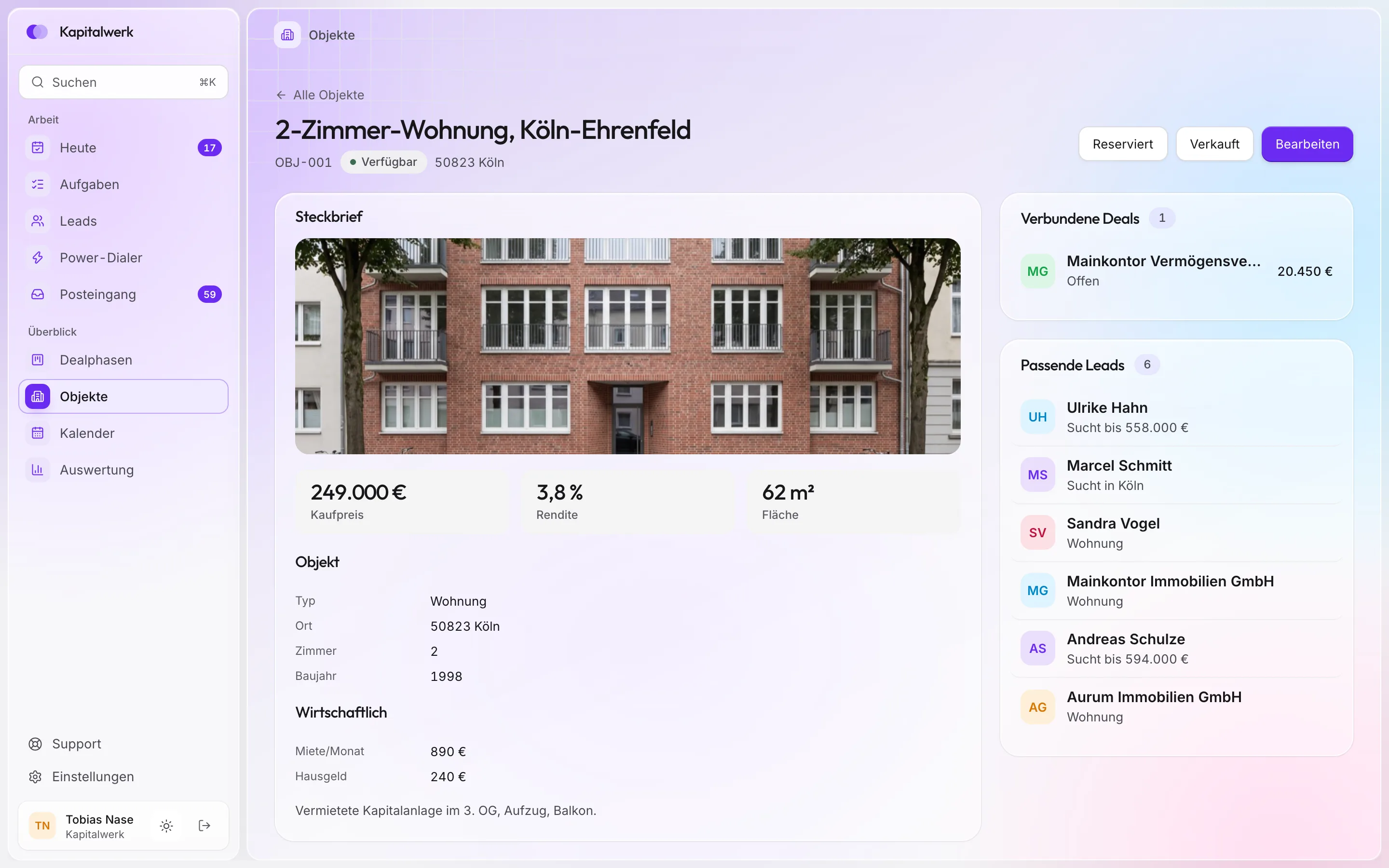Click the Verfügbar status badge
The height and width of the screenshot is (868, 1389).
383,162
